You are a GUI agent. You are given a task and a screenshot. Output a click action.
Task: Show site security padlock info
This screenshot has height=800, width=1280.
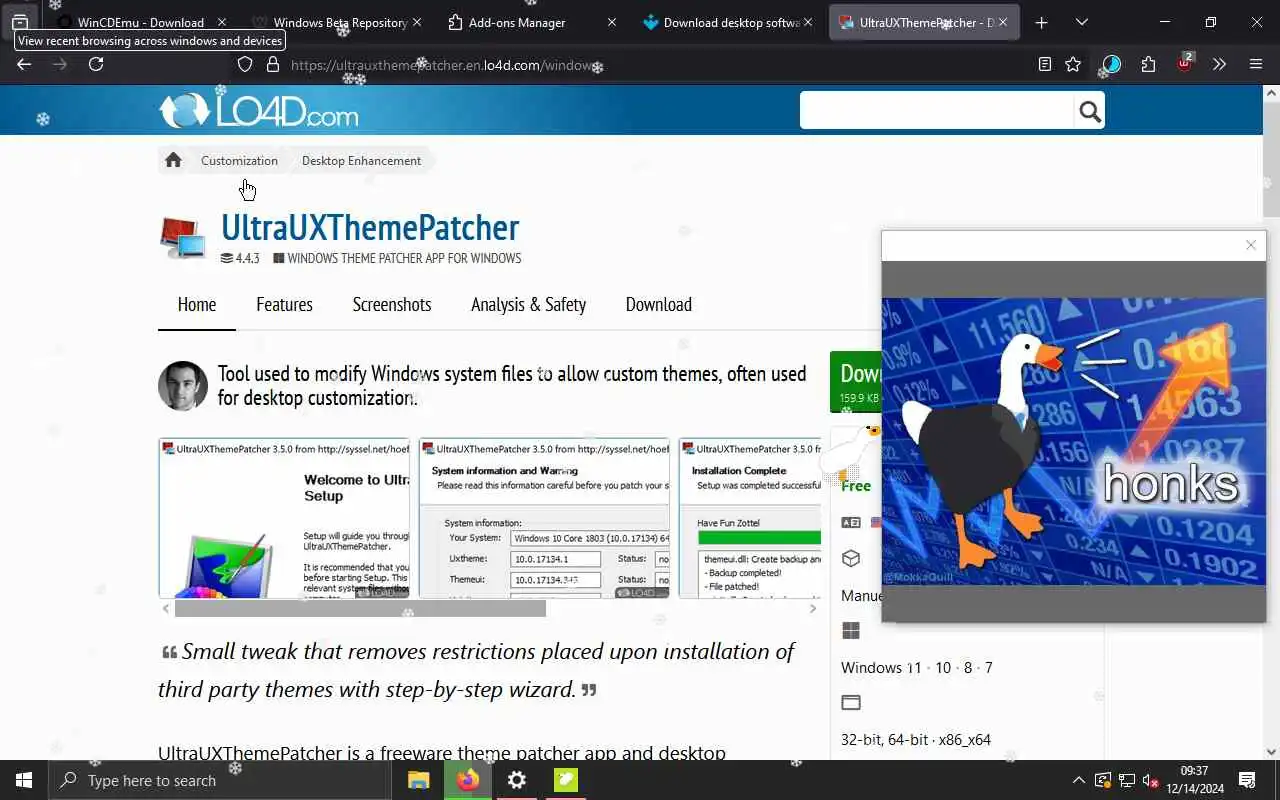point(272,64)
